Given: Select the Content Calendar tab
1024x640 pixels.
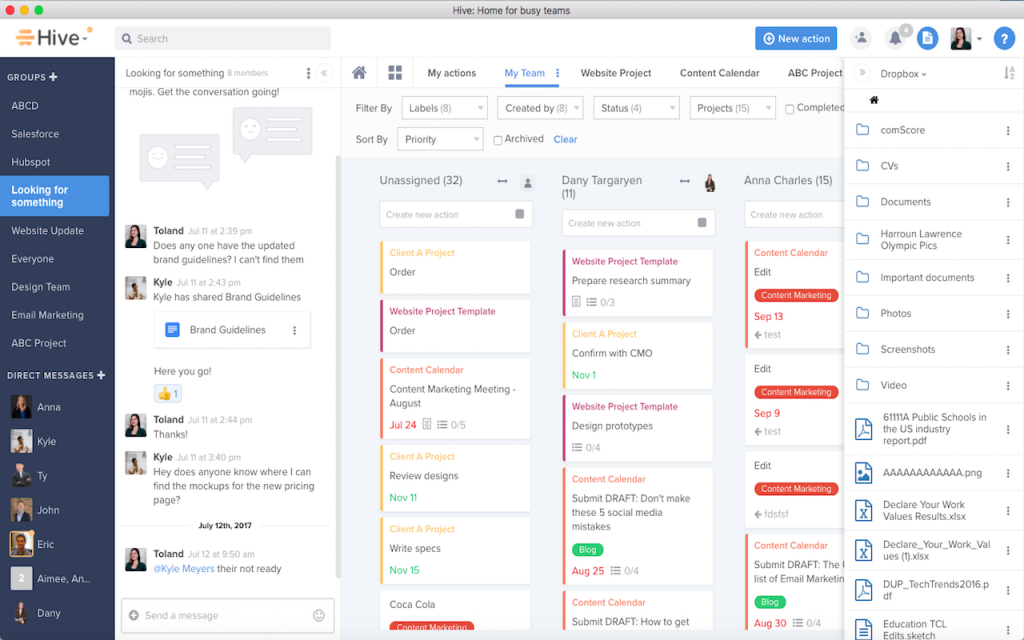Looking at the screenshot, I should [719, 73].
